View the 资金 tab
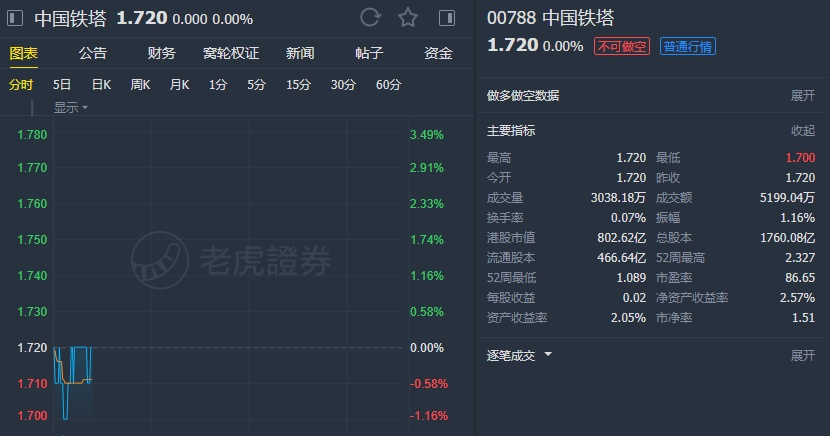The width and height of the screenshot is (830, 436). point(438,54)
